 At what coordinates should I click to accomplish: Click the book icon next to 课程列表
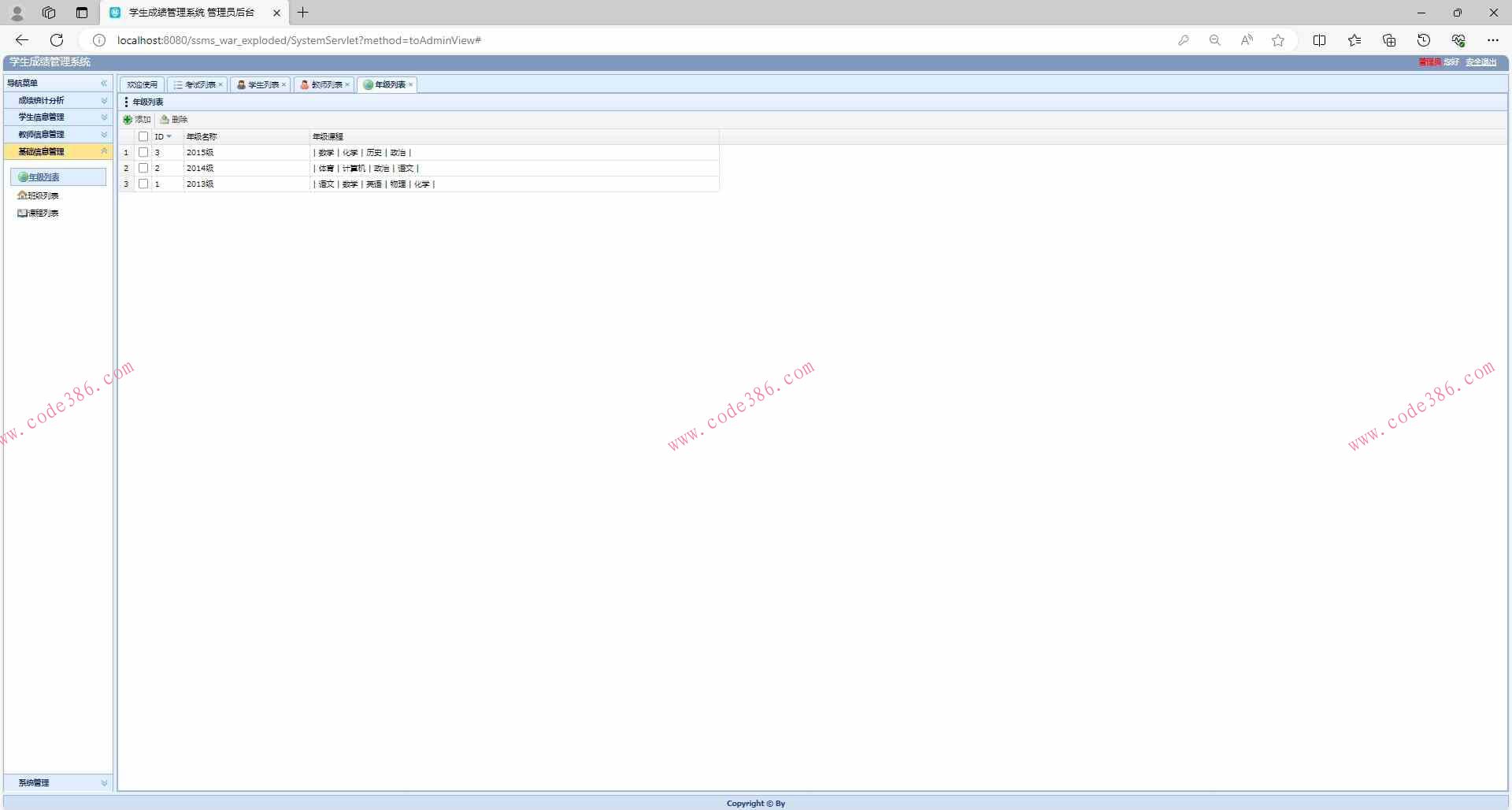[x=22, y=214]
